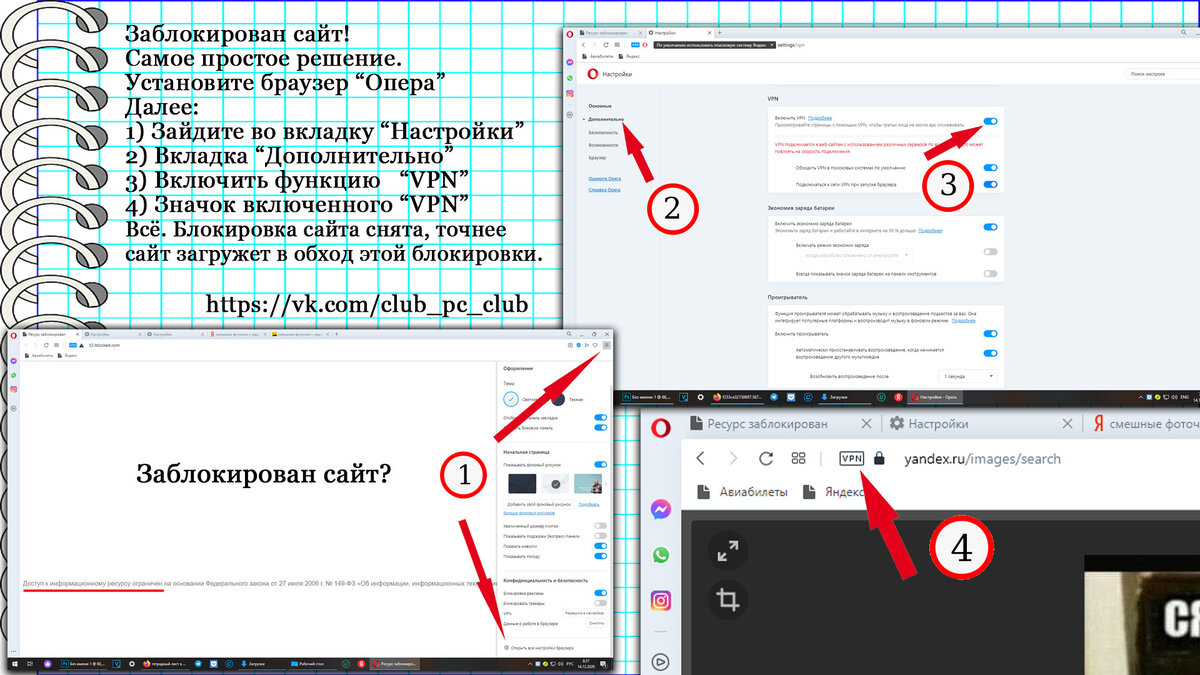The image size is (1200, 675).
Task: Open Instagram in the yandex.ru window sidebar
Action: coord(660,601)
